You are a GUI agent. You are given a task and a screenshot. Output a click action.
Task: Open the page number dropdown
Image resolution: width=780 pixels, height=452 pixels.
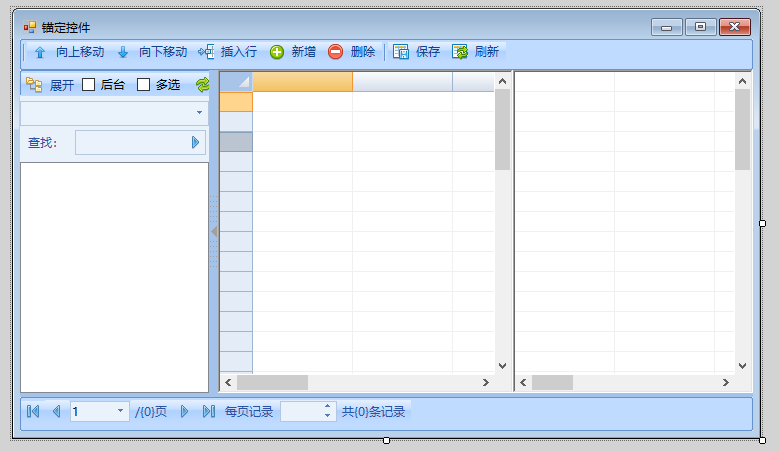coord(120,411)
